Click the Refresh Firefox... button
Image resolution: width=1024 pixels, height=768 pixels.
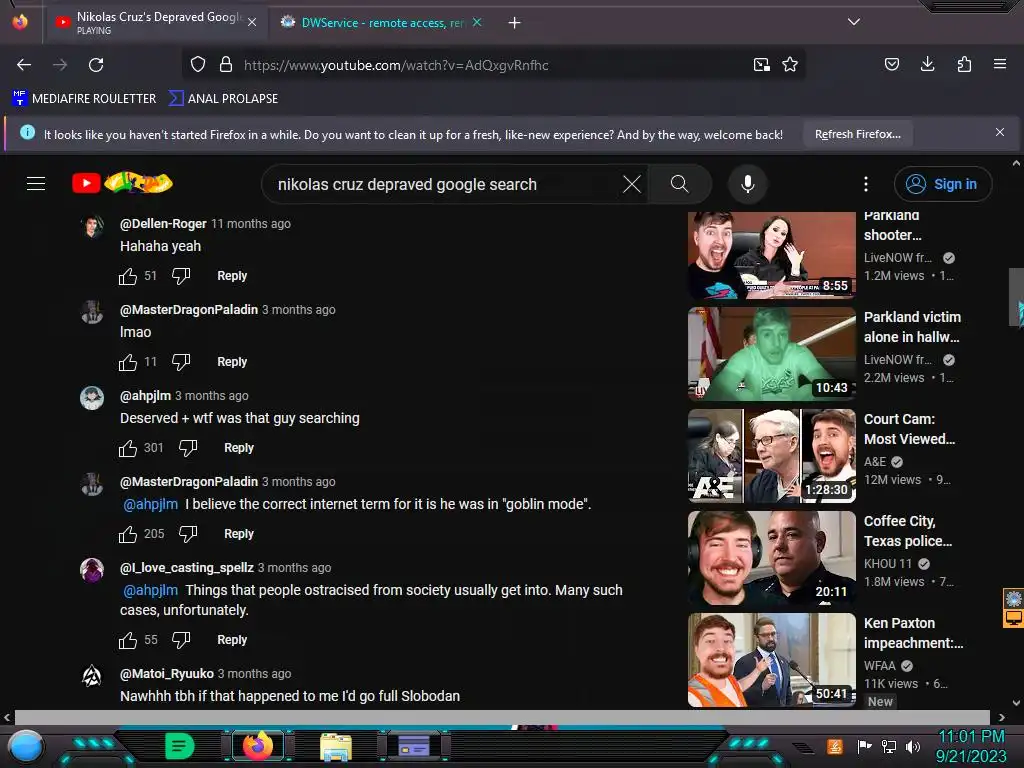(x=857, y=134)
